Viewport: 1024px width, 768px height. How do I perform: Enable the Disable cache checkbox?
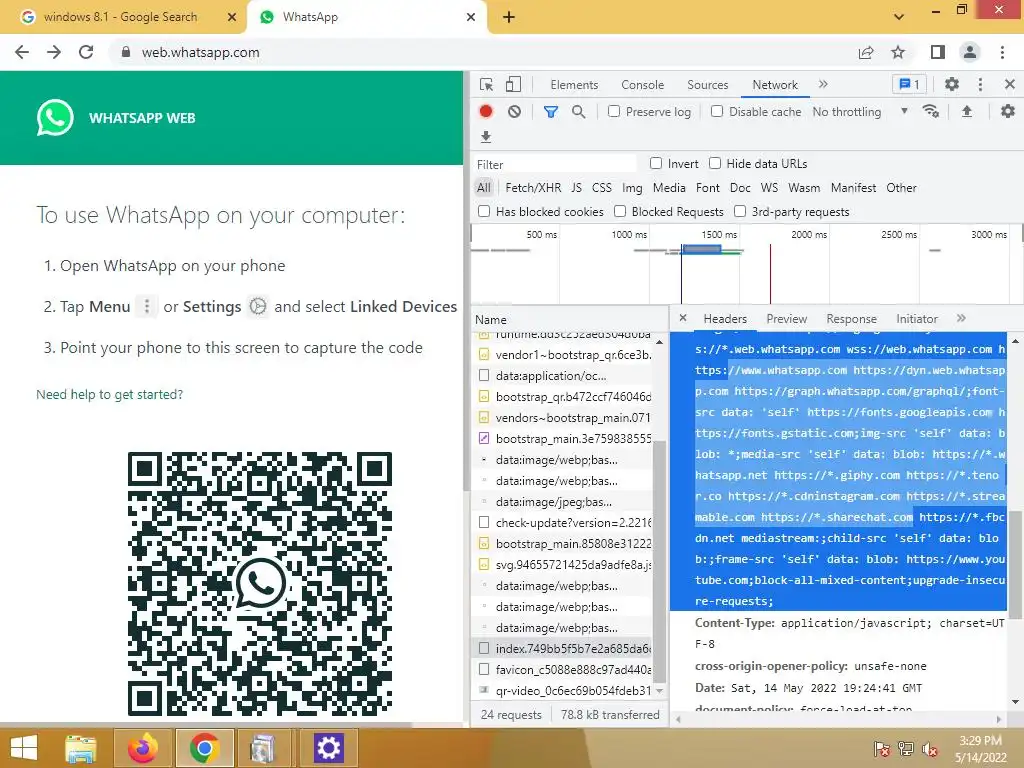[x=716, y=111]
